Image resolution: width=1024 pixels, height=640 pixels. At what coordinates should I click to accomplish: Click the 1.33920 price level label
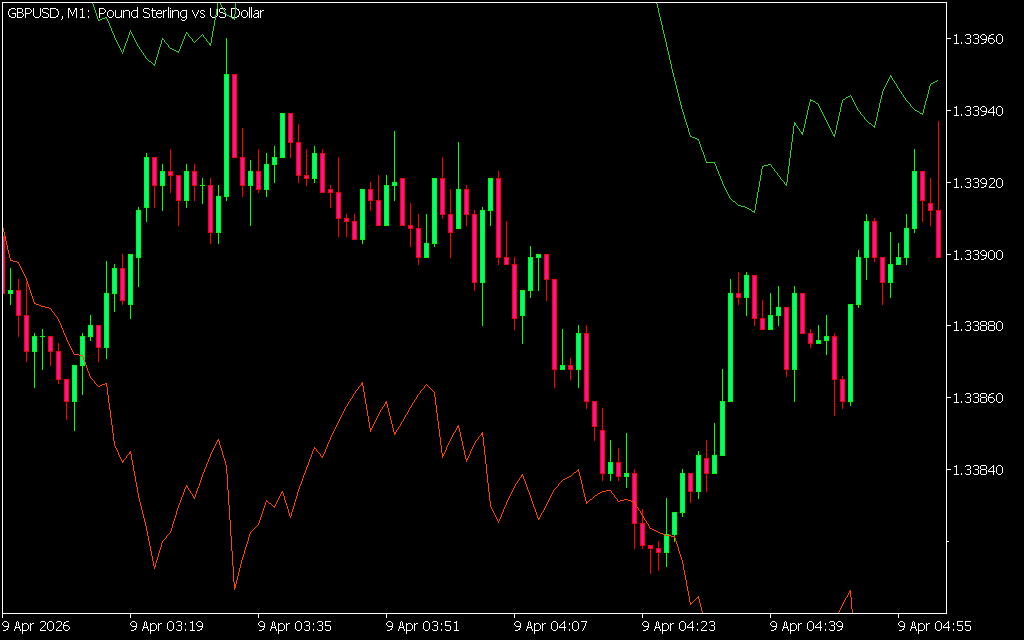tap(978, 183)
